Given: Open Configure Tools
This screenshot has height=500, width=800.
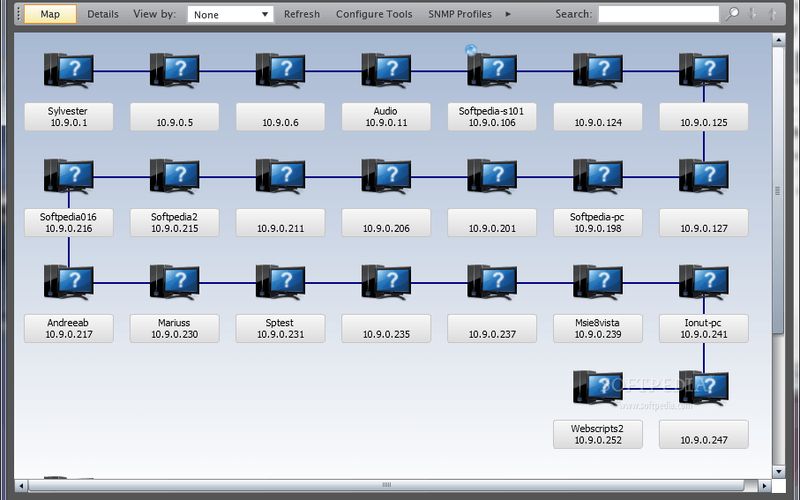Looking at the screenshot, I should [374, 14].
